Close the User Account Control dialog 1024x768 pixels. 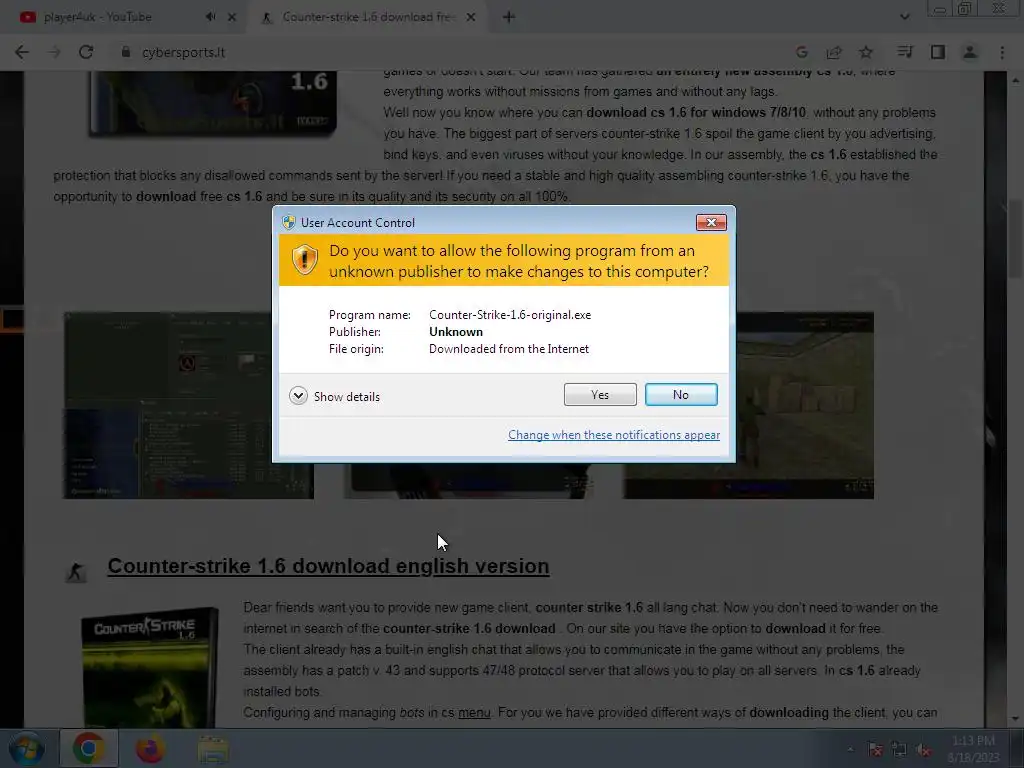point(711,223)
